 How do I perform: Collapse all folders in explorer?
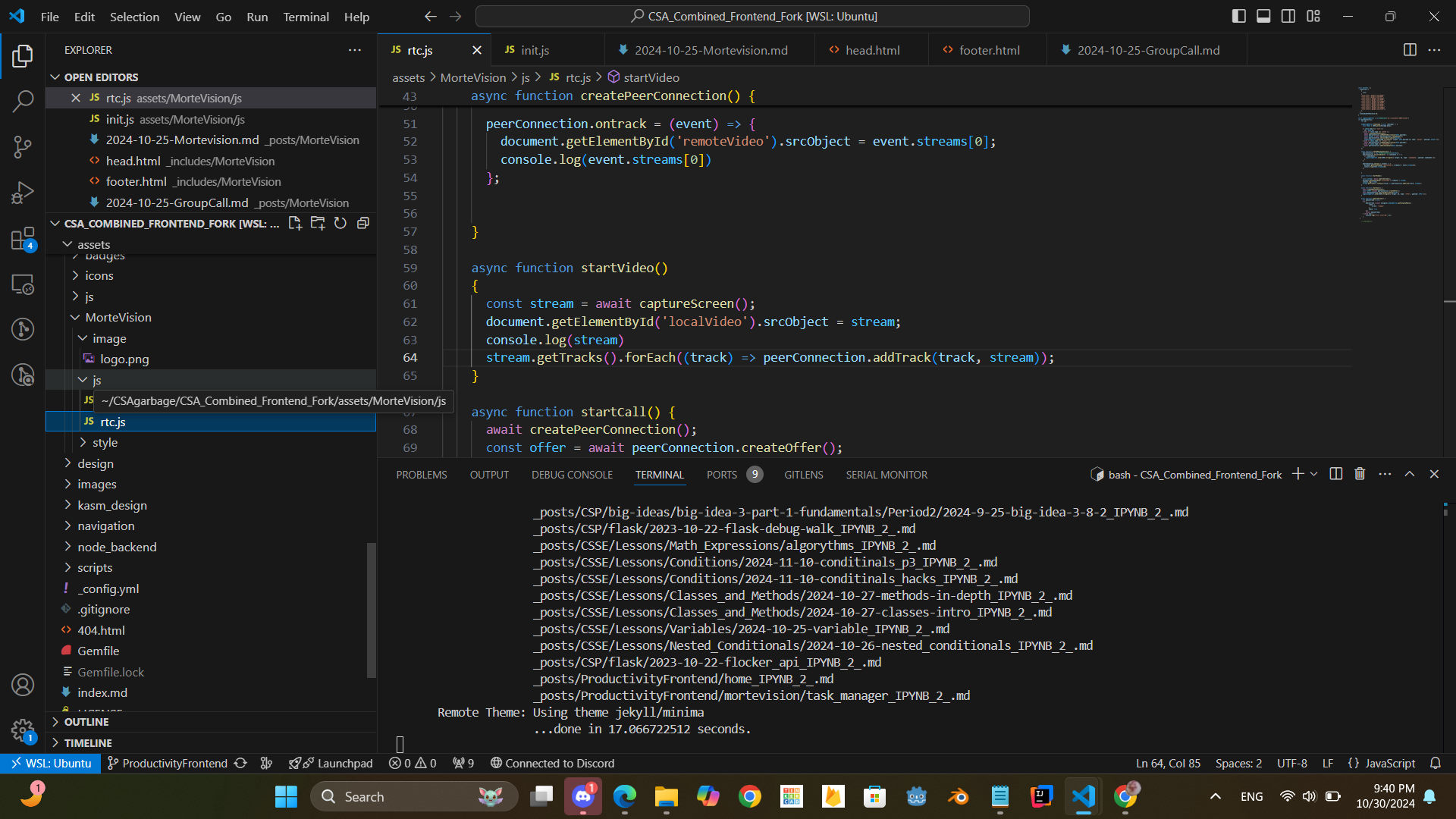coord(363,223)
